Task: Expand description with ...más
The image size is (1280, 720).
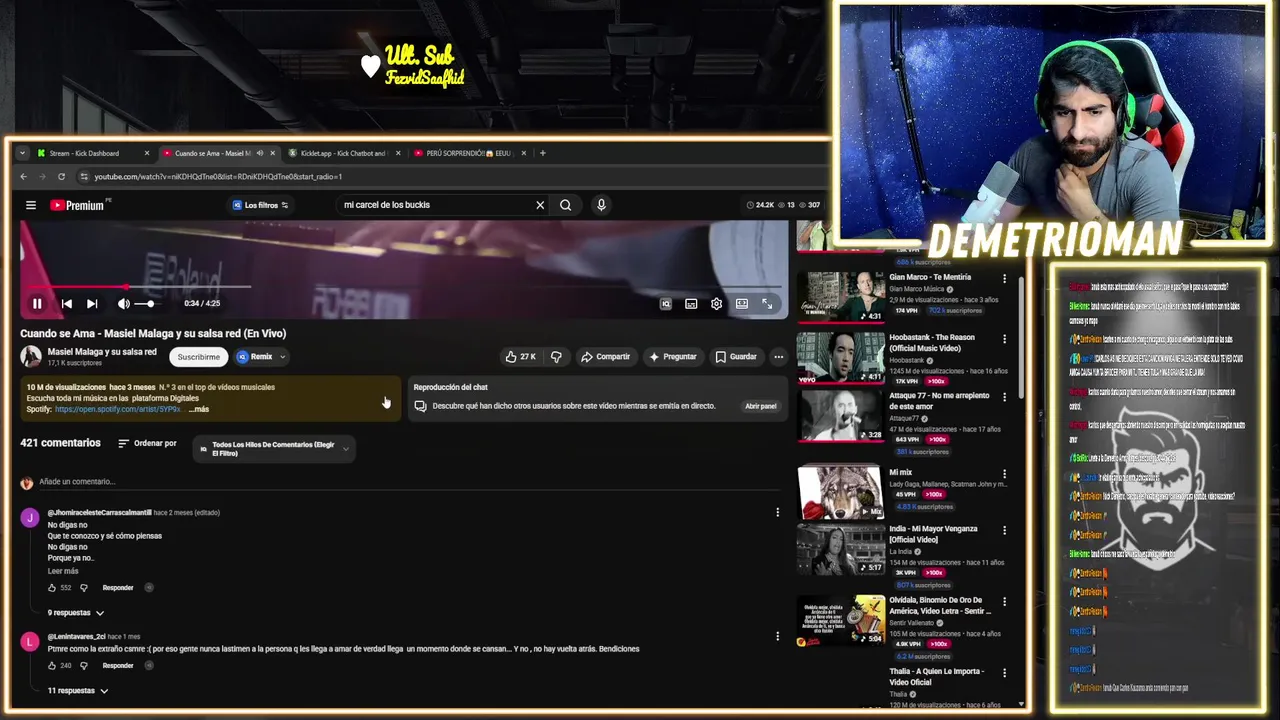Action: tap(199, 409)
